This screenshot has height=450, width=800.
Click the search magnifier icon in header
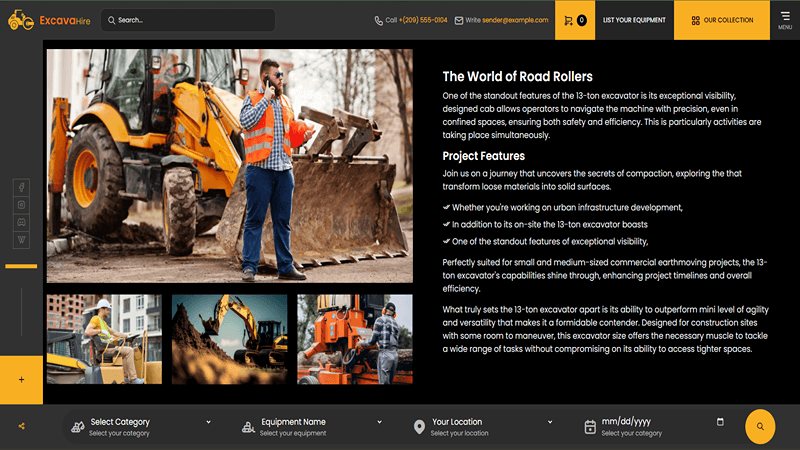111,20
